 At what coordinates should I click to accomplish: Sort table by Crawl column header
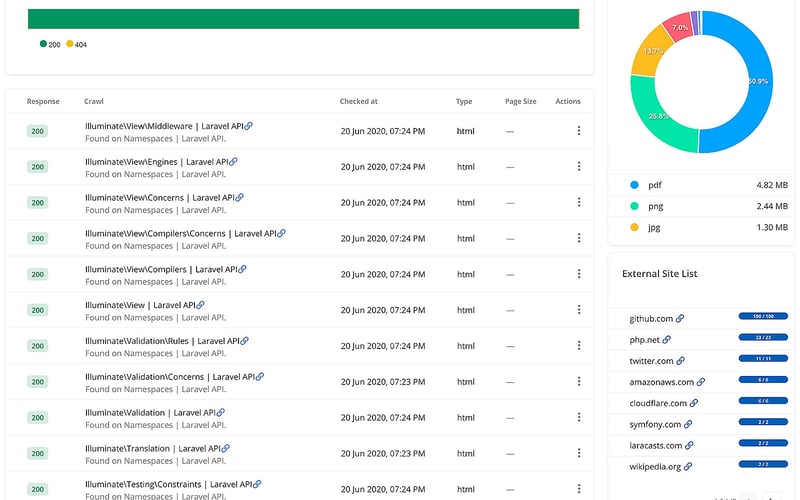(94, 101)
